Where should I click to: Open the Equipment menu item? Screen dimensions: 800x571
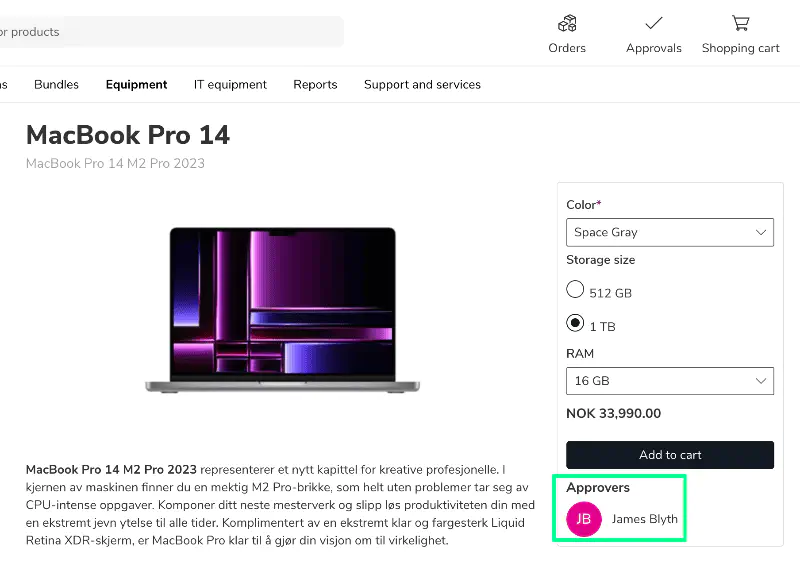click(x=136, y=85)
